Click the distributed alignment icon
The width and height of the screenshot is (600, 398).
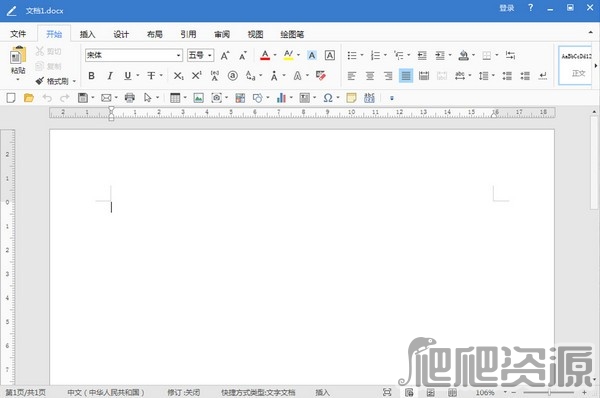click(424, 76)
